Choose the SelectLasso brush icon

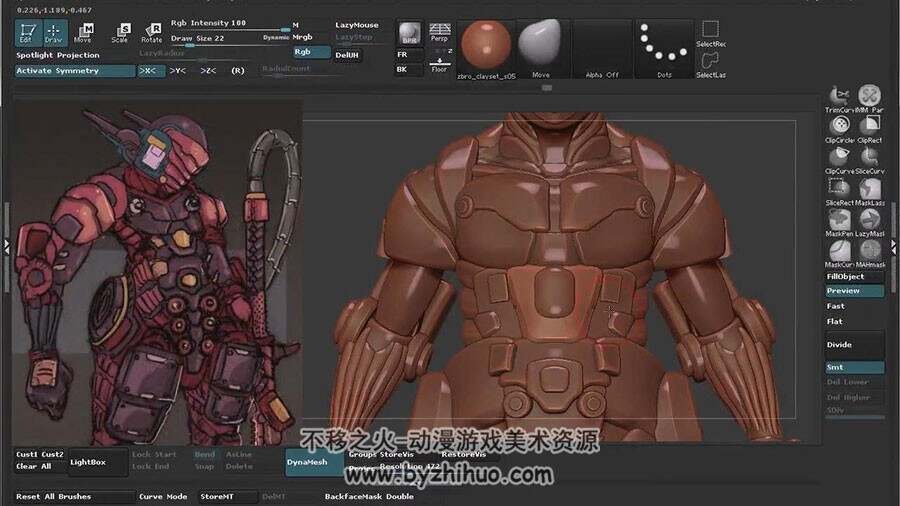coord(711,65)
